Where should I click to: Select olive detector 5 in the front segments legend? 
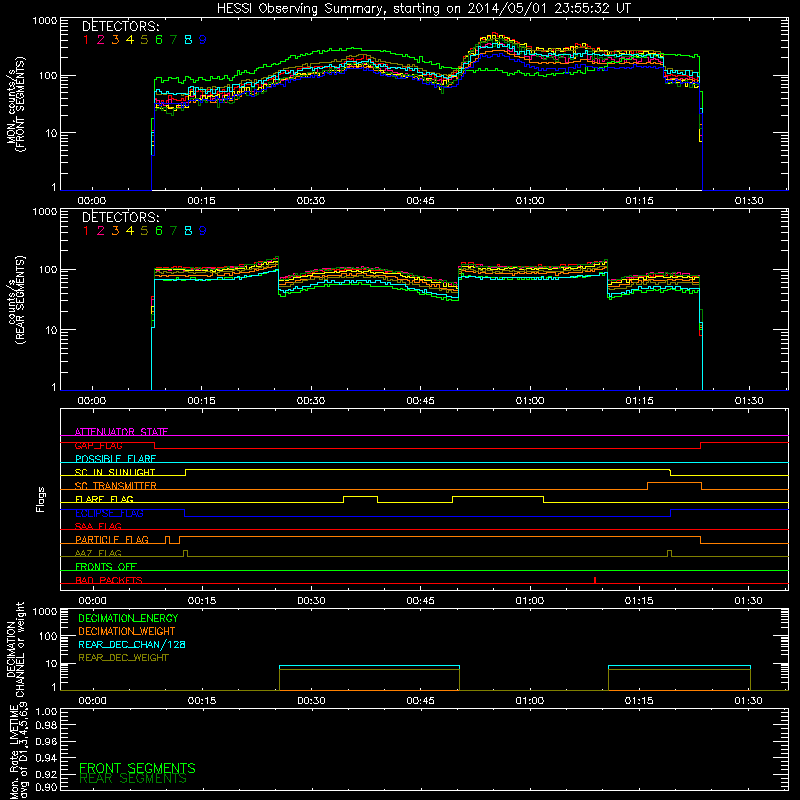pyautogui.click(x=144, y=40)
